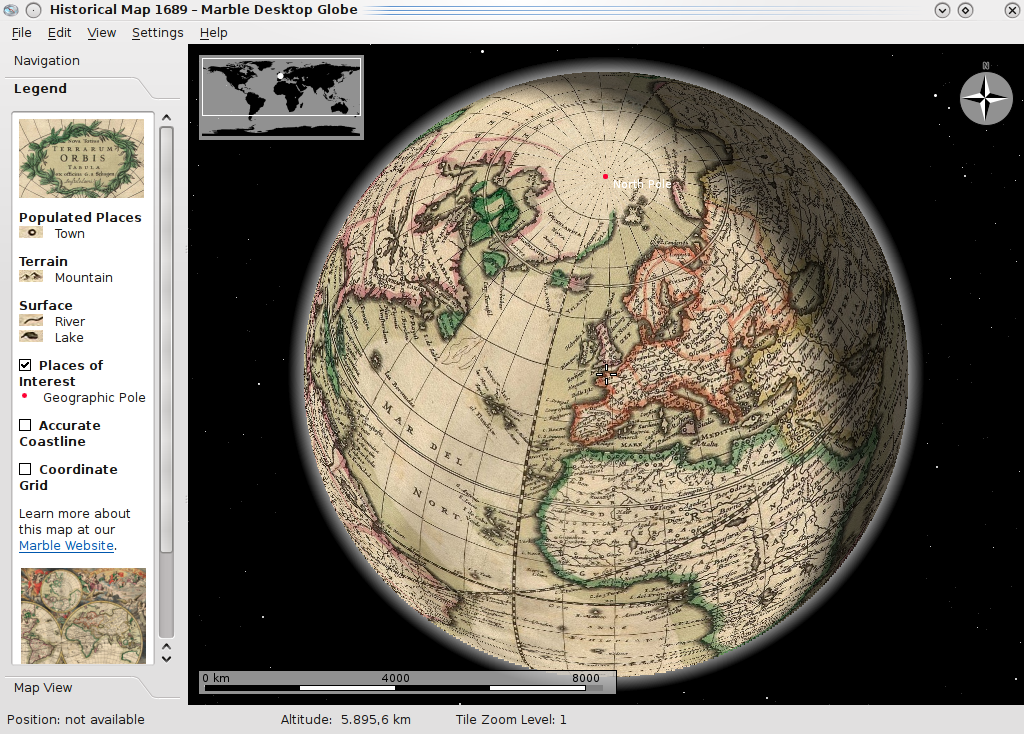Enable the Accurate Coastline checkbox
This screenshot has height=734, width=1024.
click(26, 425)
